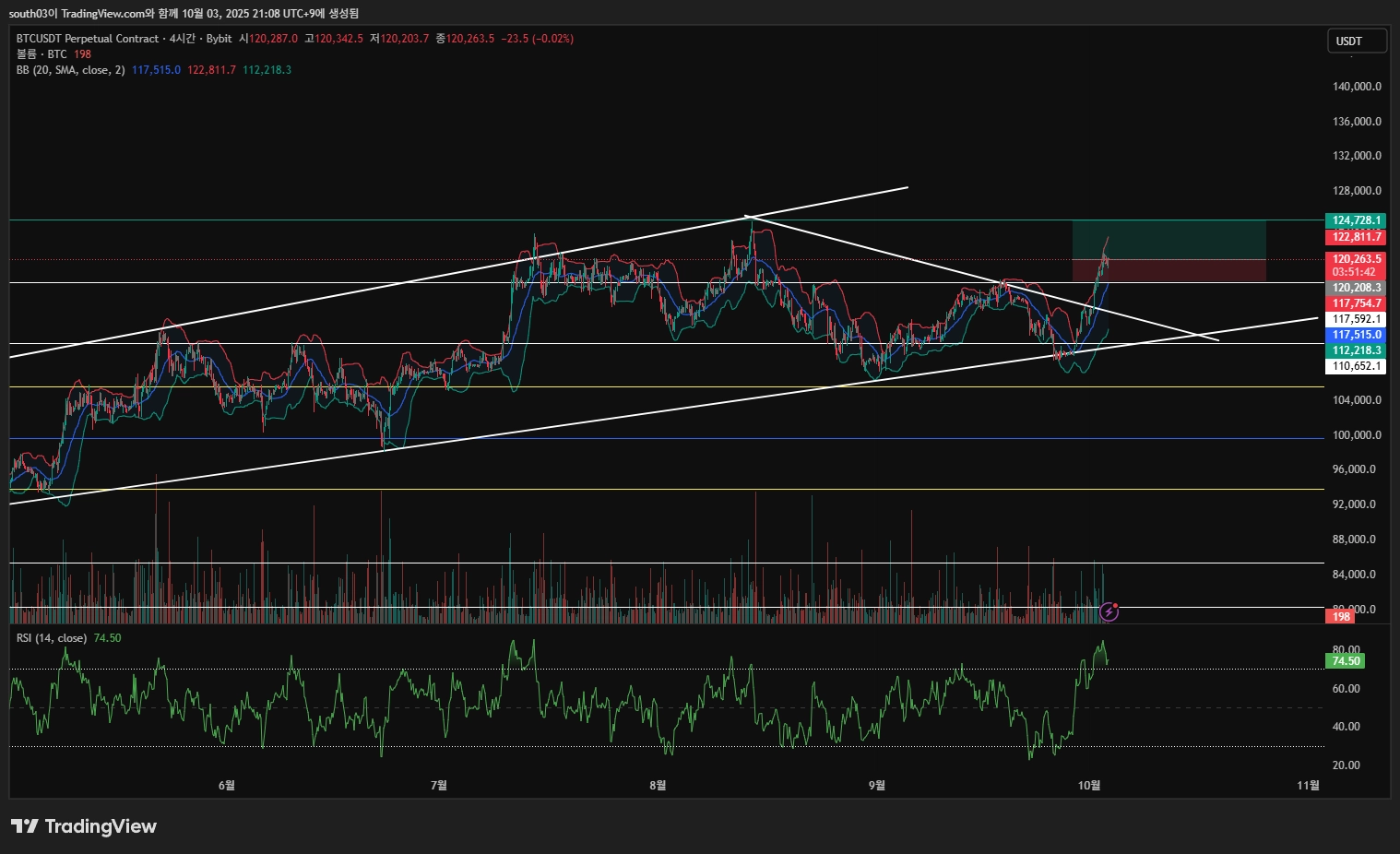Image resolution: width=1400 pixels, height=854 pixels.
Task: Open the USDT currency selector
Action: (1357, 41)
